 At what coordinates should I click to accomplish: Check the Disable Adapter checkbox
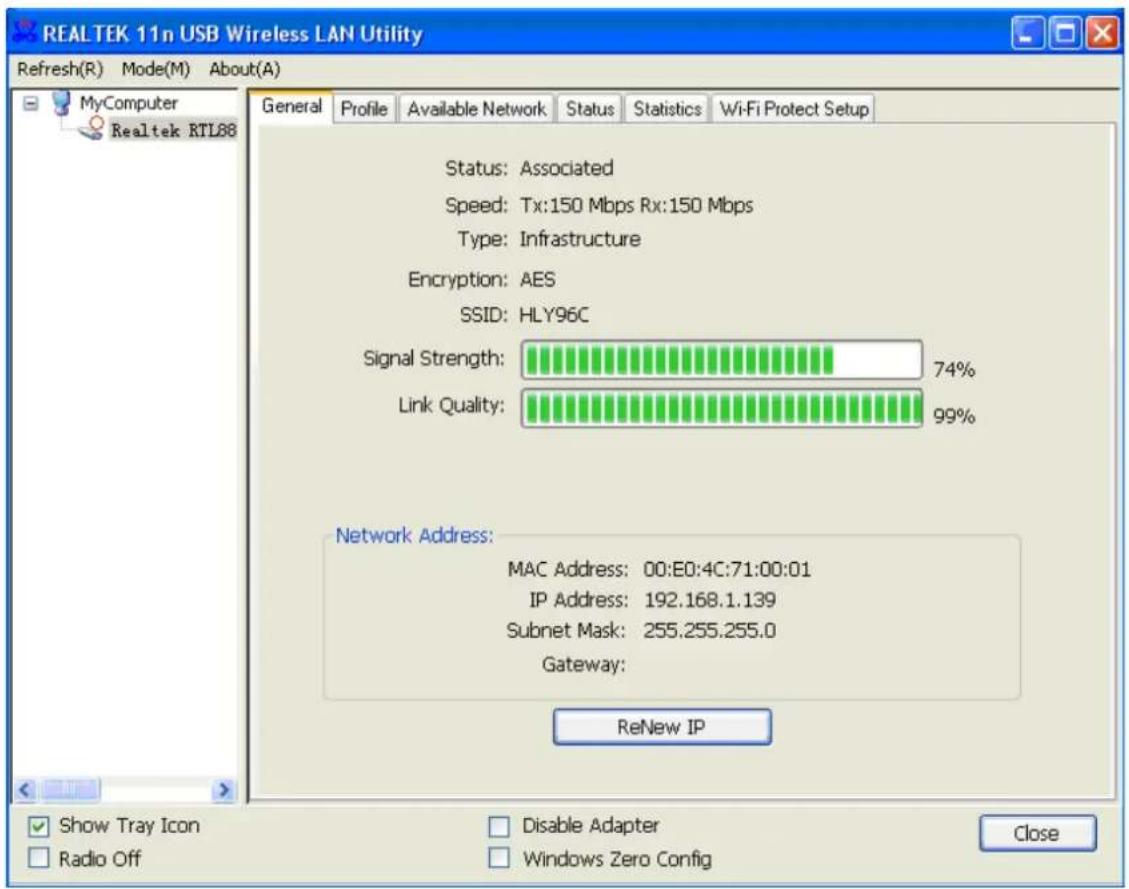[498, 826]
